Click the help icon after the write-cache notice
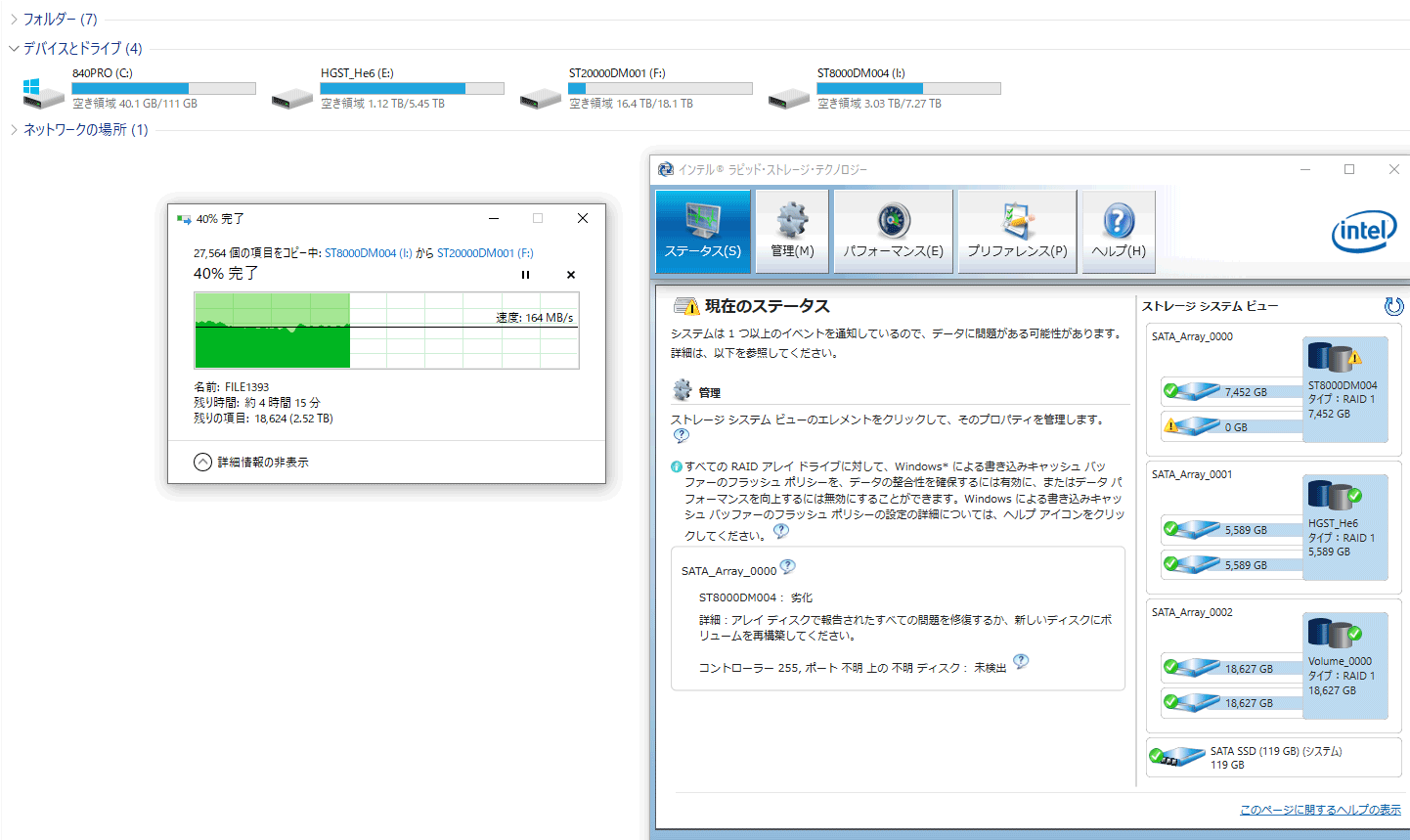 (780, 532)
